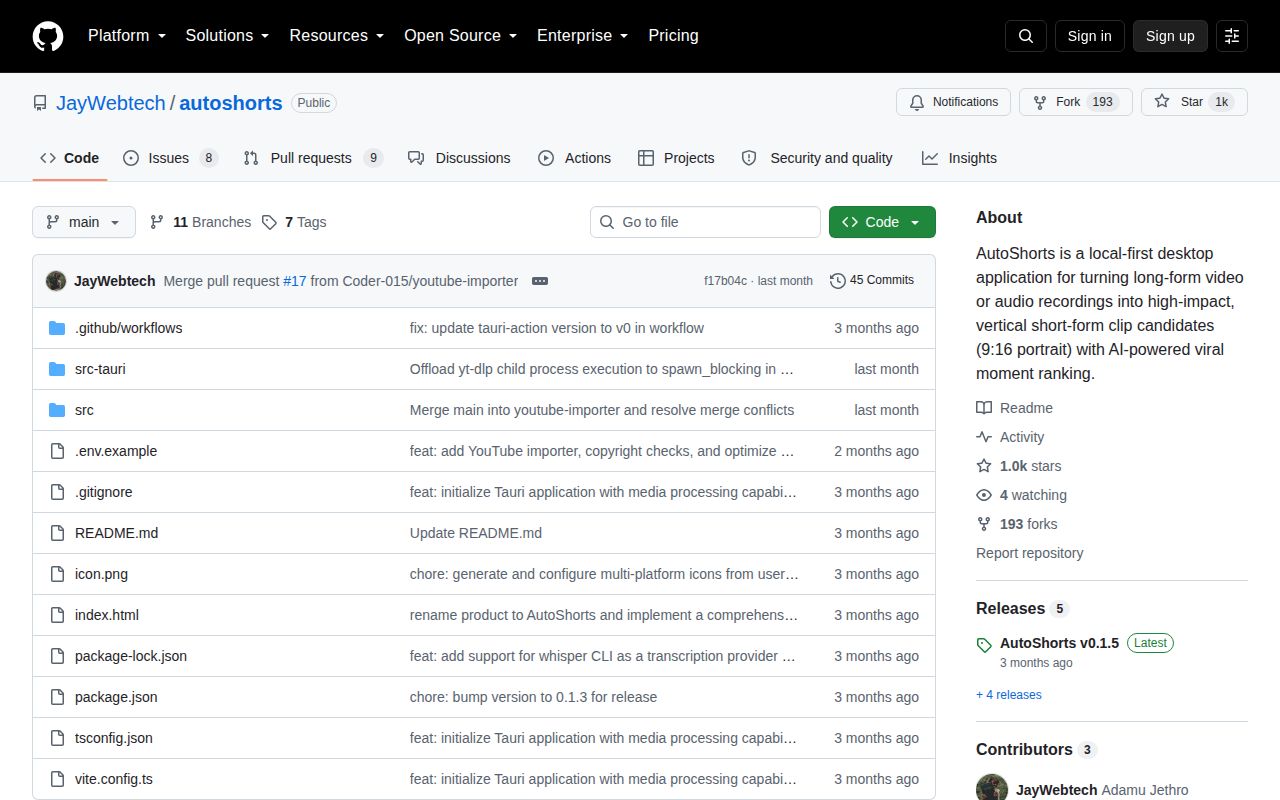Open the .env.example file
1280x800 pixels.
116,451
